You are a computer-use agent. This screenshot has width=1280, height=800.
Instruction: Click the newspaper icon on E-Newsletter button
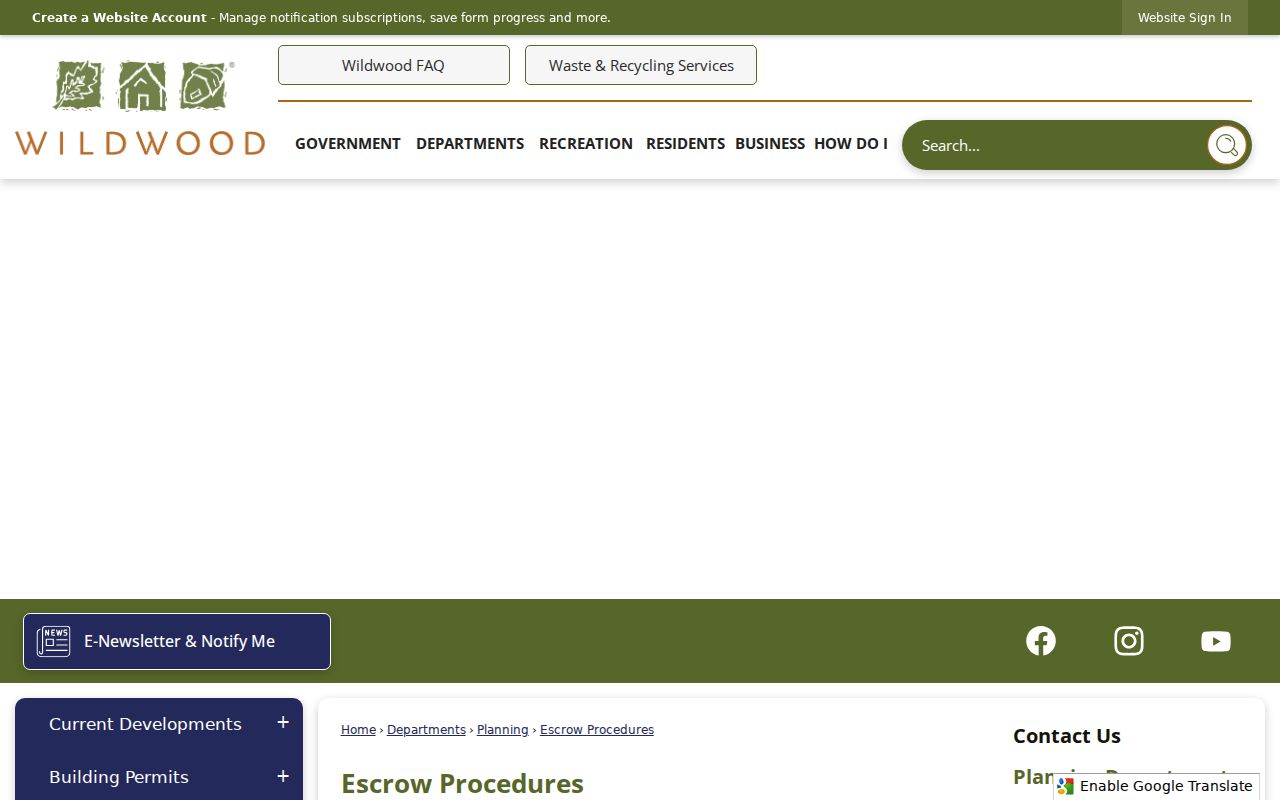[x=54, y=641]
